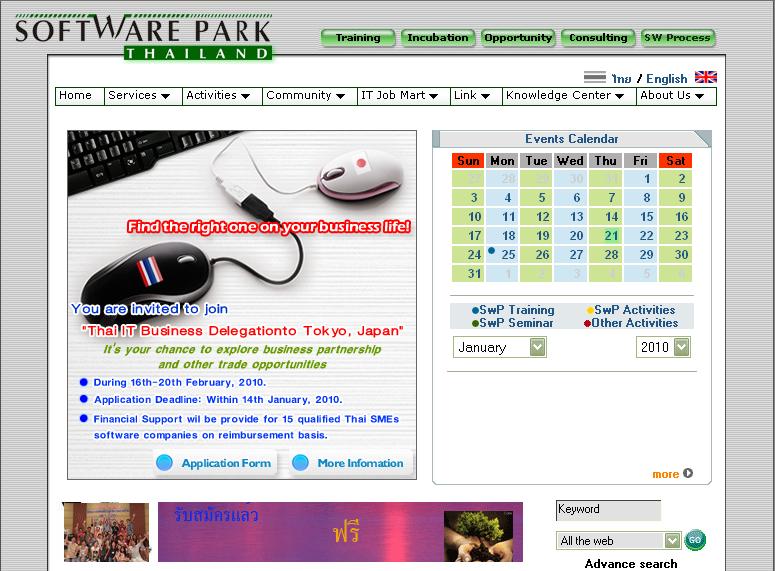Open the group photo thumbnail
This screenshot has height=571, width=775.
click(106, 532)
